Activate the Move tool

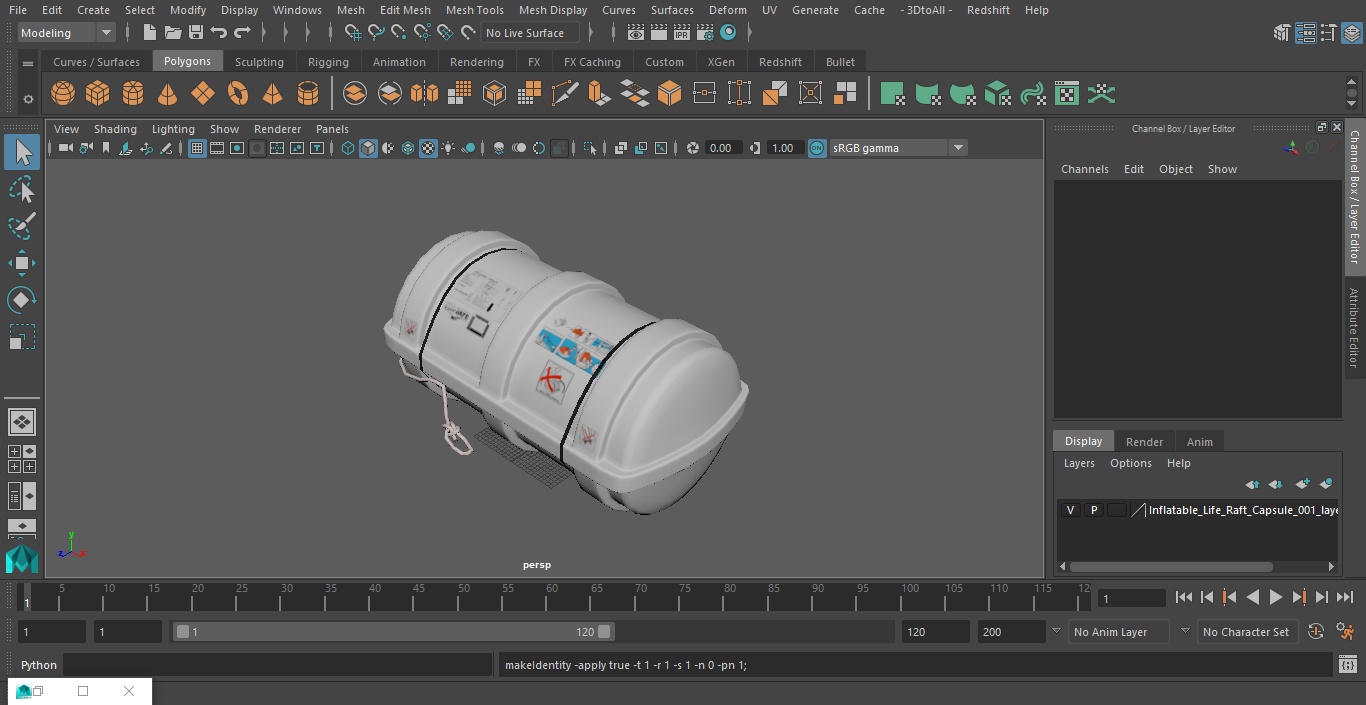(22, 263)
